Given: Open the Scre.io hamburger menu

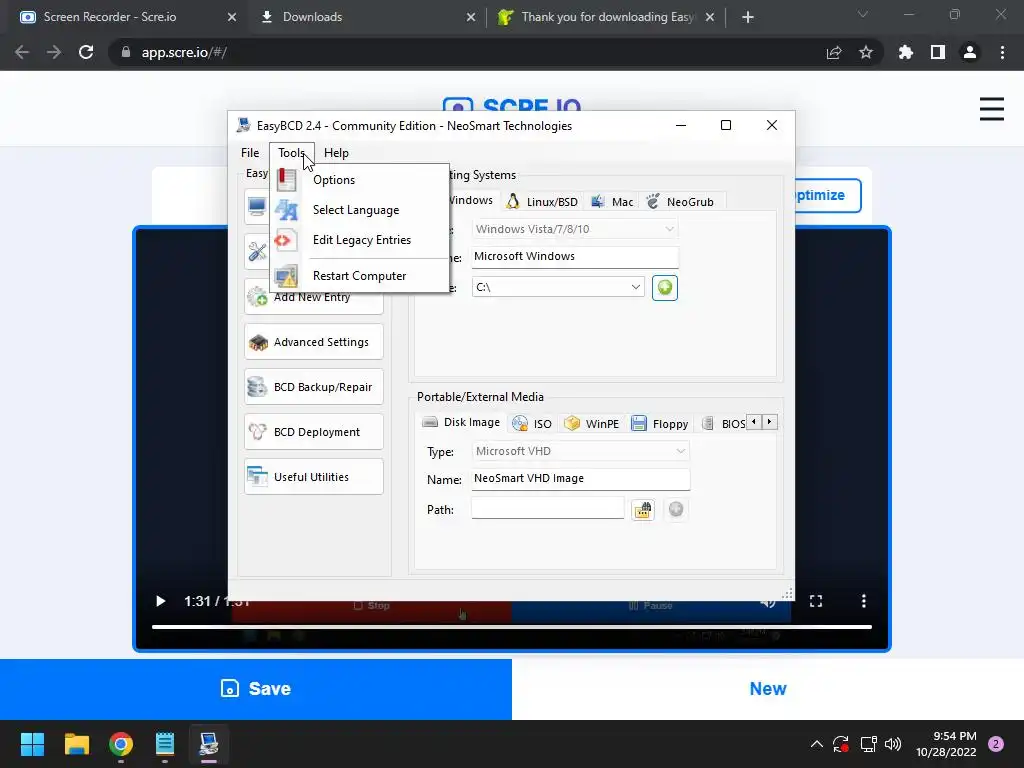Looking at the screenshot, I should coord(991,109).
